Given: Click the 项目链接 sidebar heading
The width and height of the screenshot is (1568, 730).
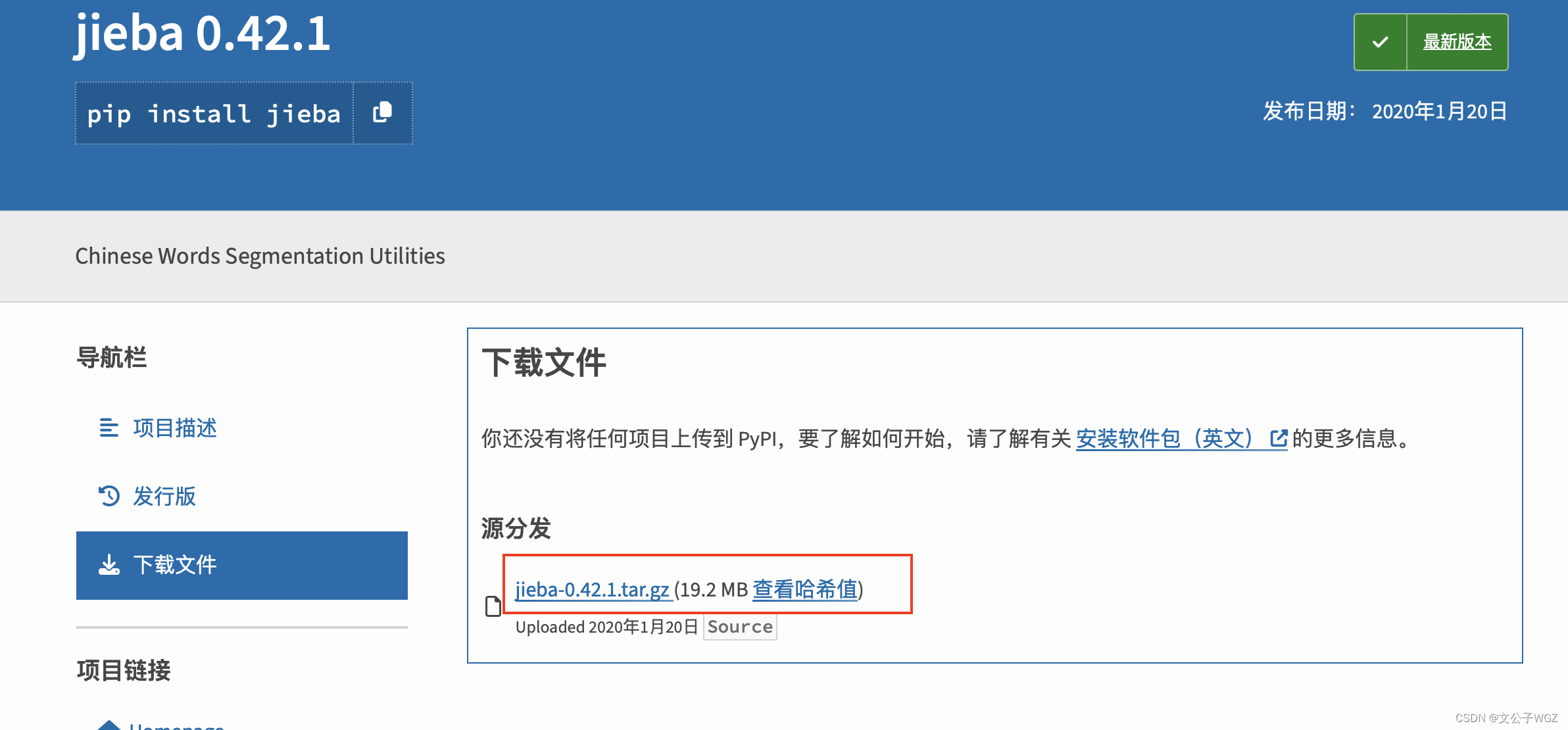Looking at the screenshot, I should [124, 671].
